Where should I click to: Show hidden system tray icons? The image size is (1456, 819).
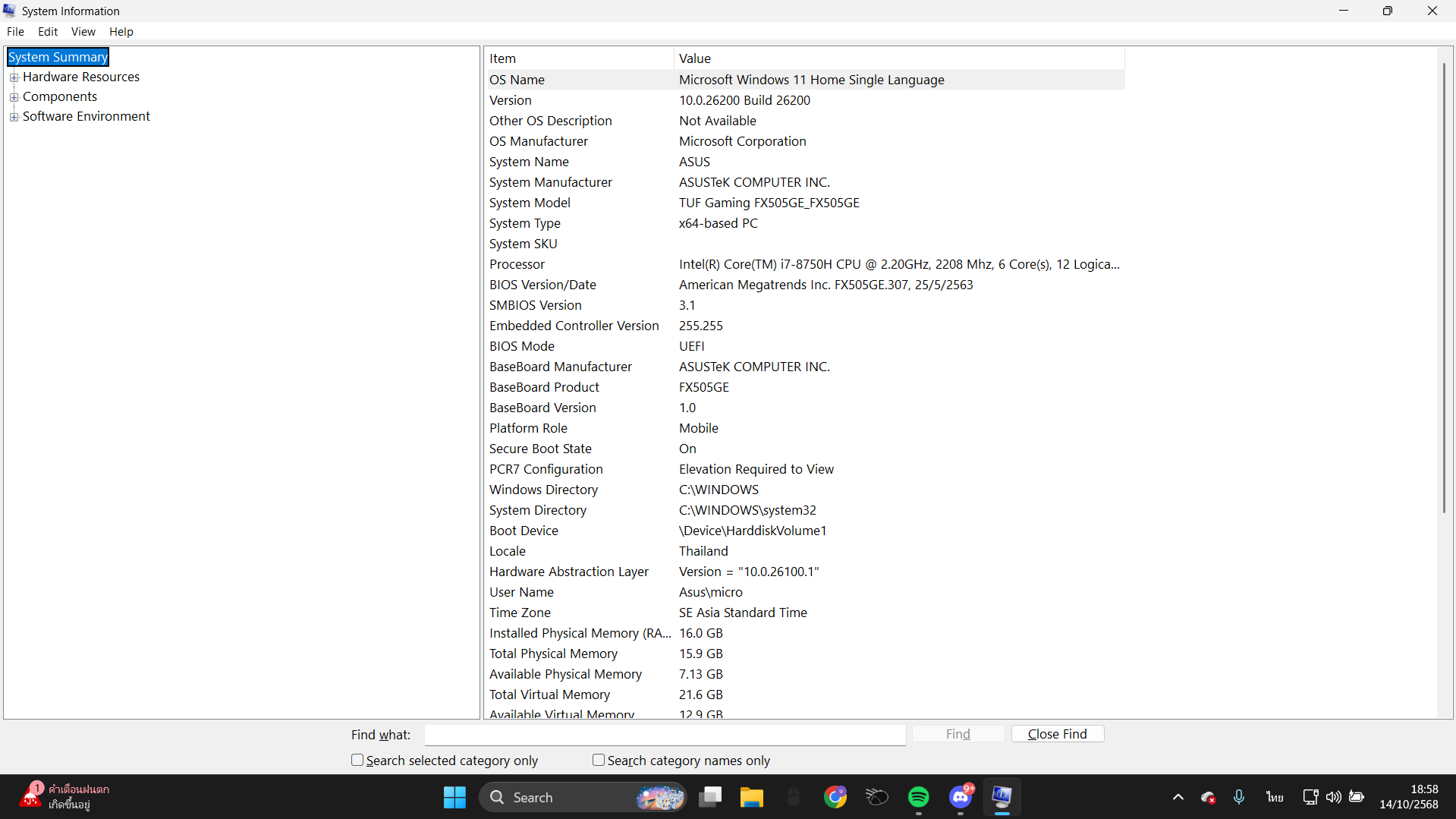pos(1178,797)
